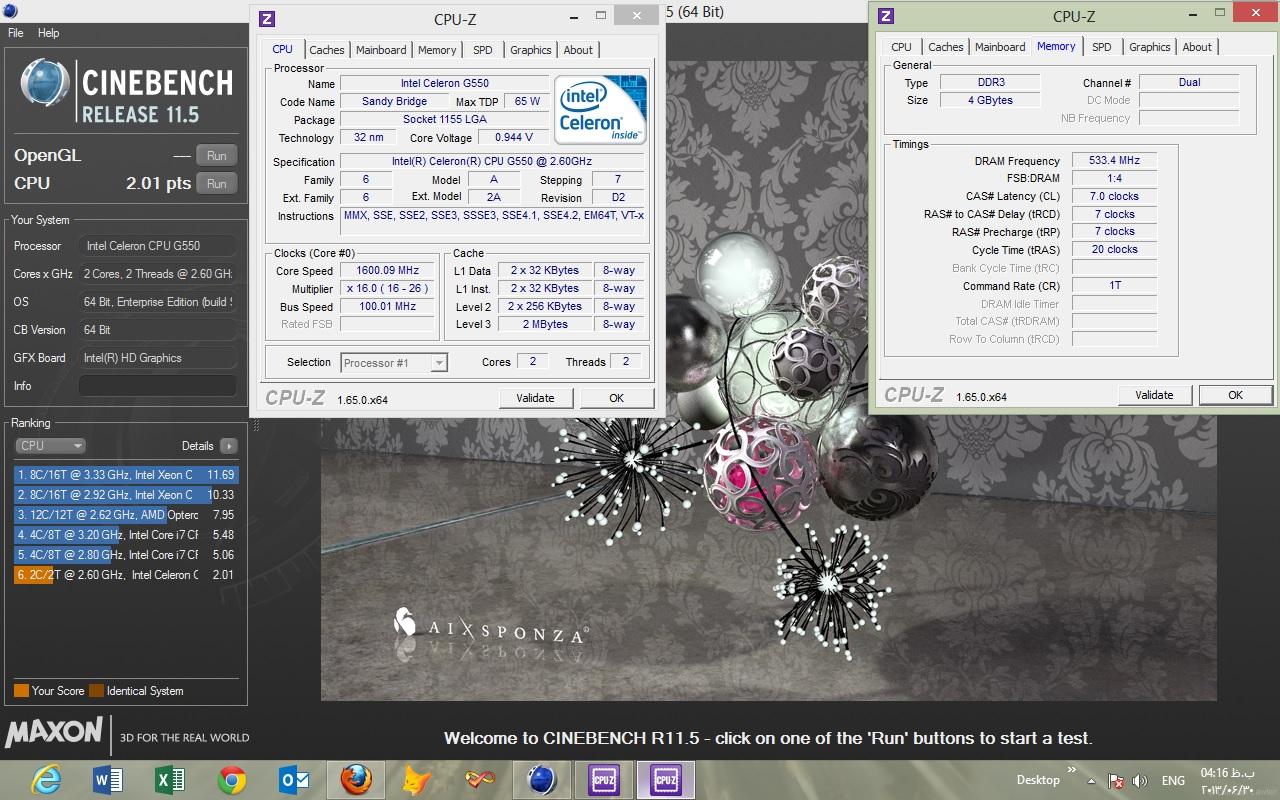Expand ranking Details arrow

(x=229, y=446)
